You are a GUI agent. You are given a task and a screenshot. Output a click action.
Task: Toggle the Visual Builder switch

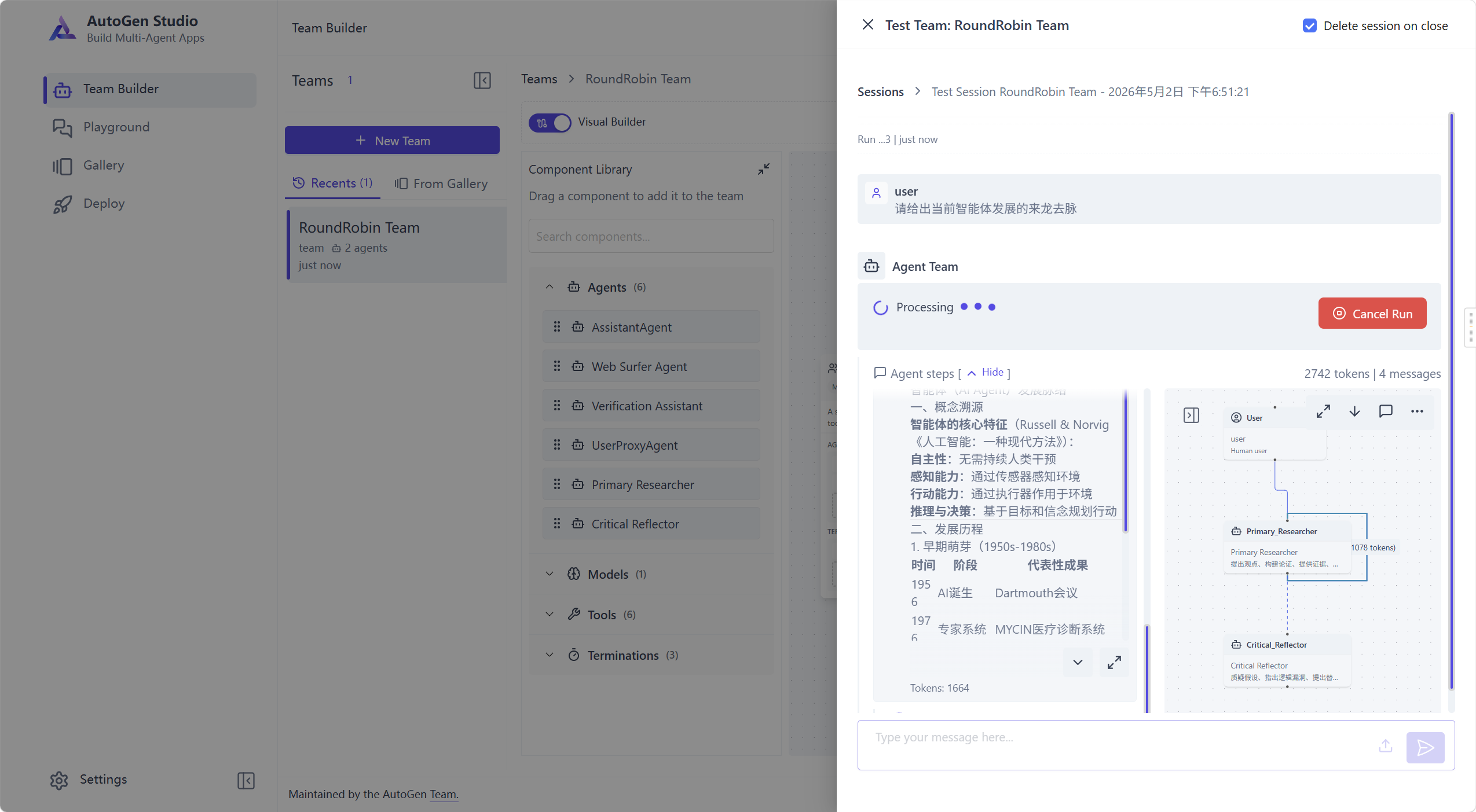click(x=550, y=123)
